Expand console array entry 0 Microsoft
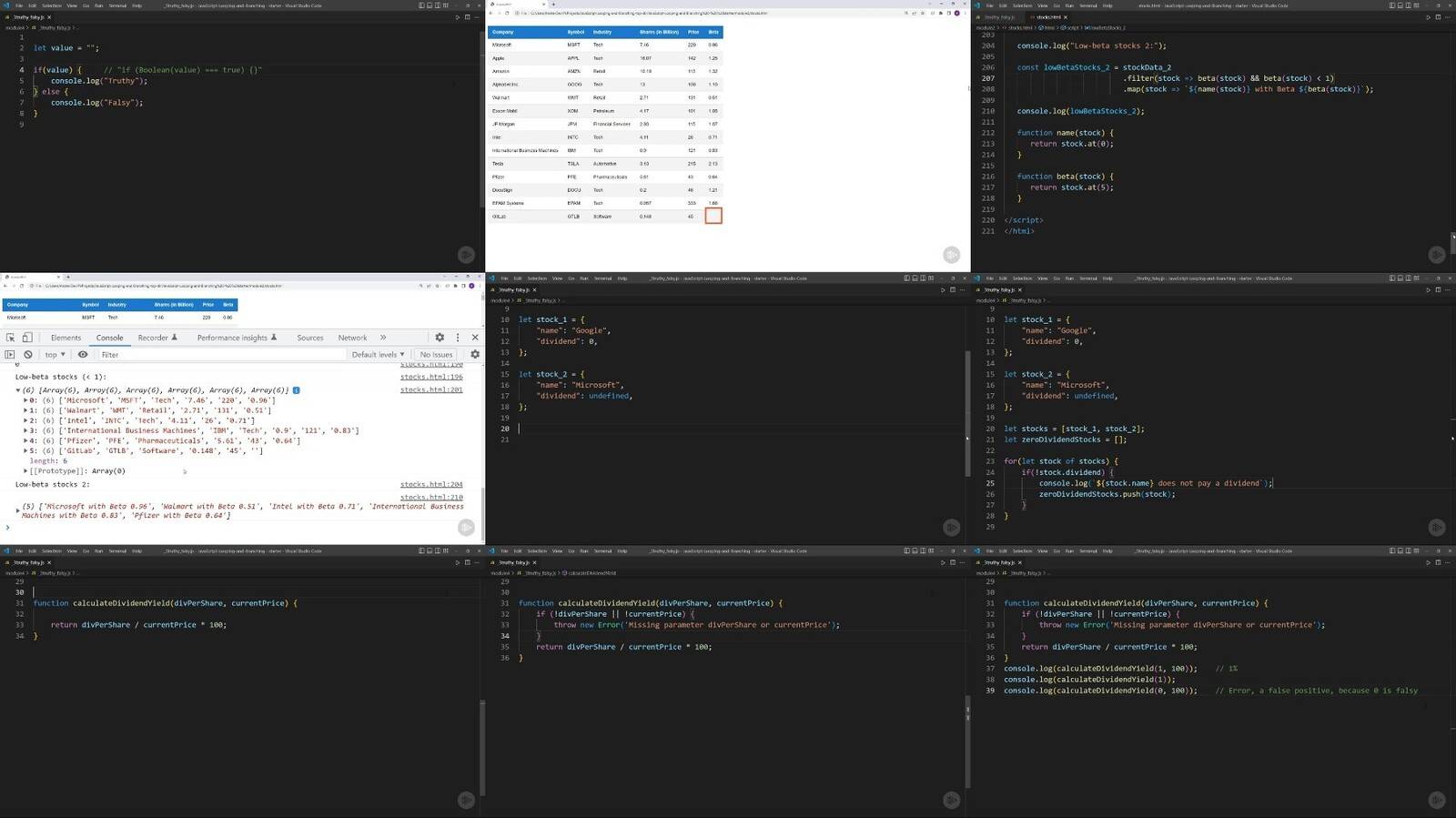Viewport: 1456px width, 818px height. coord(25,400)
